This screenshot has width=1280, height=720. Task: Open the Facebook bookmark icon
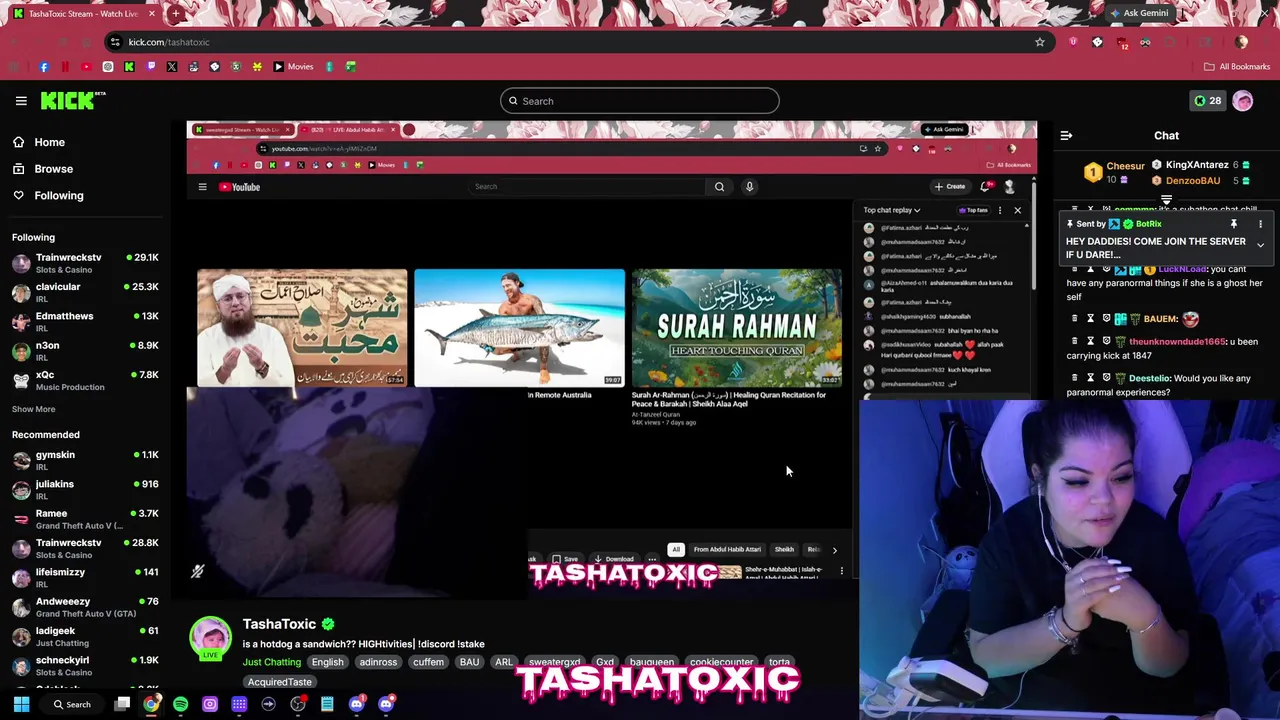tap(44, 67)
